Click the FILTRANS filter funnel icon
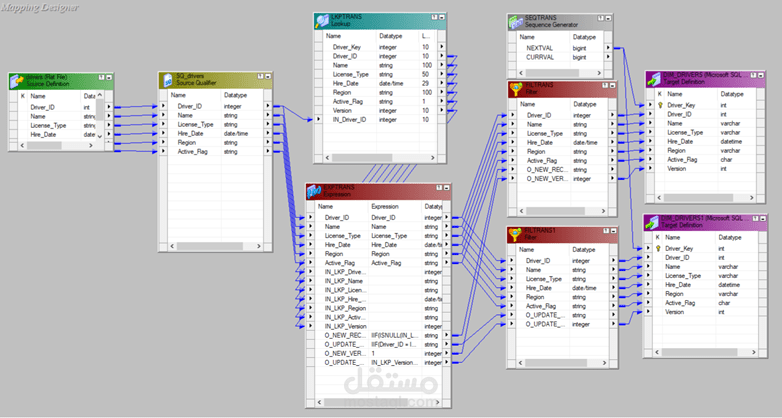This screenshot has width=782, height=418. click(516, 89)
